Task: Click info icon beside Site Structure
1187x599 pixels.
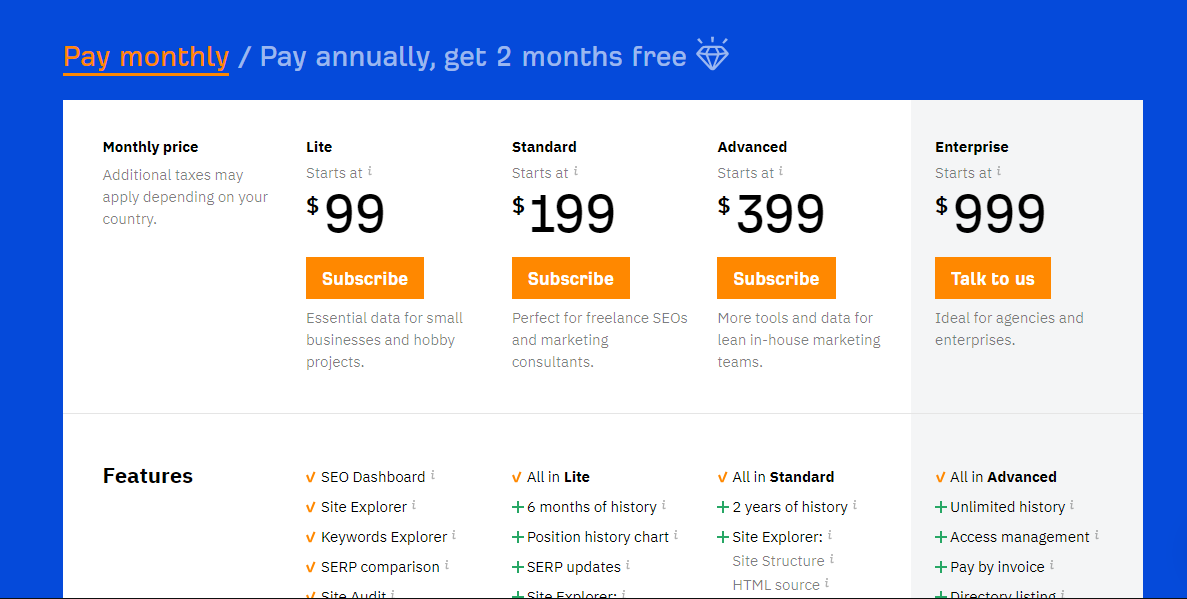Action: (831, 559)
